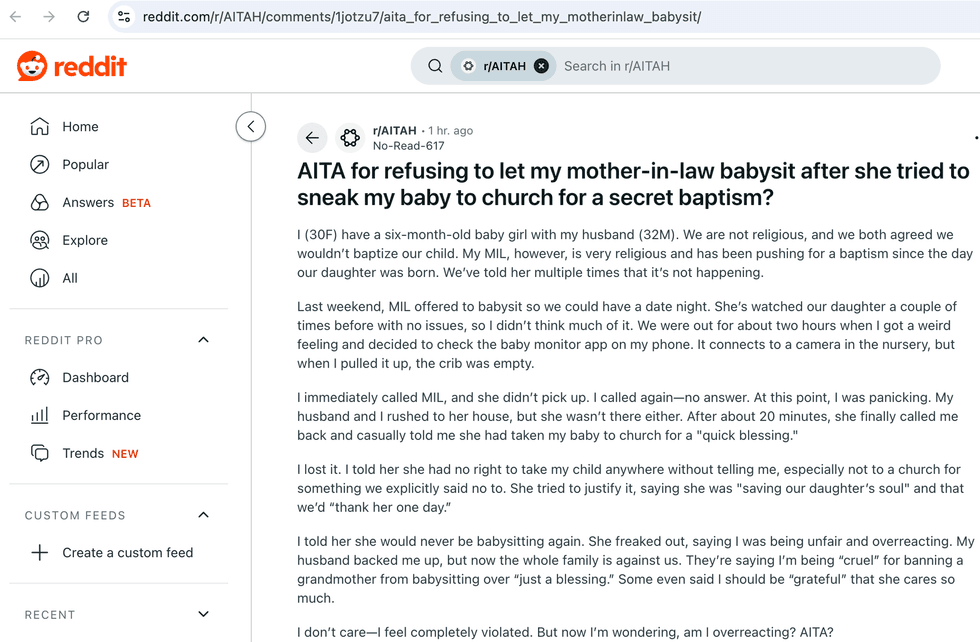Click the Trends chat icon
The height and width of the screenshot is (642, 980).
click(39, 453)
